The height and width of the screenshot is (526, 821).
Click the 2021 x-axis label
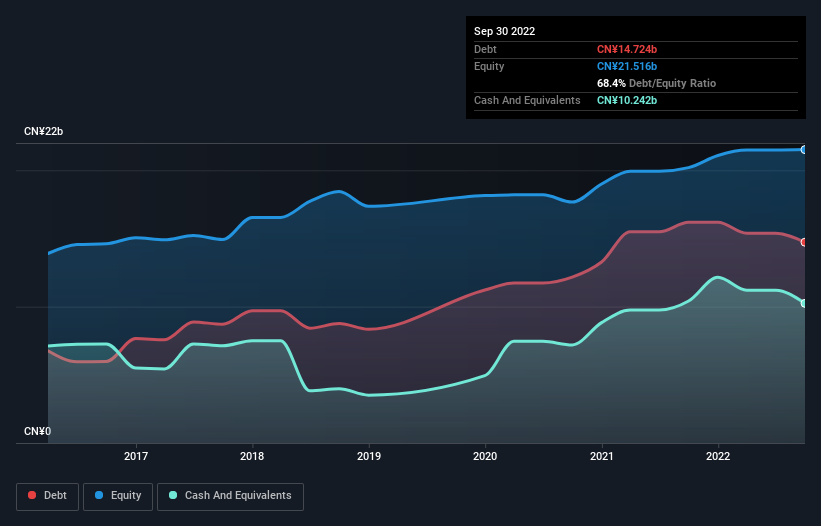click(602, 456)
